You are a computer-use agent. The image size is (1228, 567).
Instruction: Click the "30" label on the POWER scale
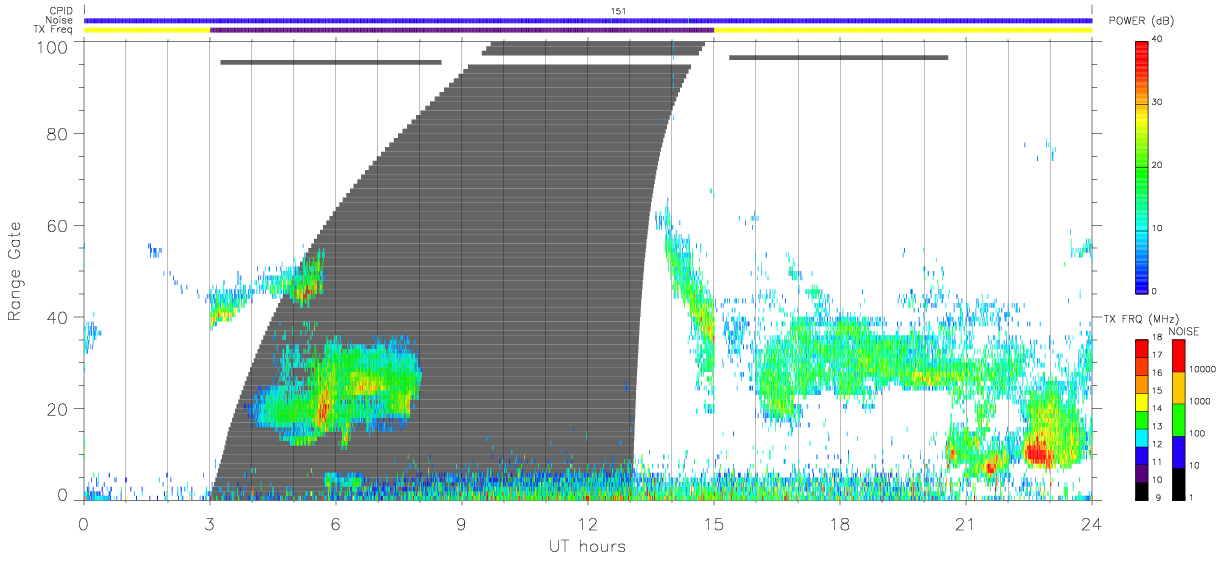pyautogui.click(x=1157, y=103)
